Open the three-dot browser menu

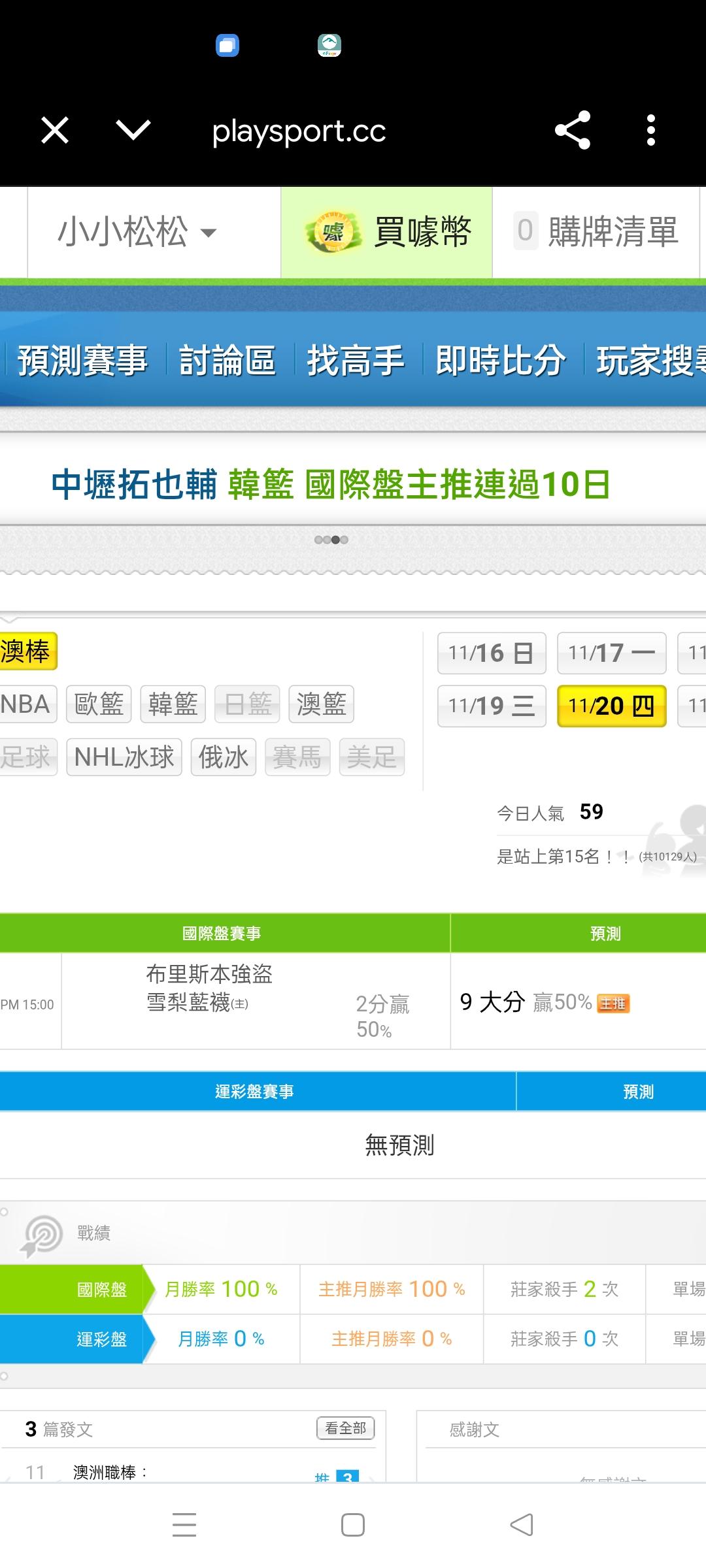tap(650, 131)
